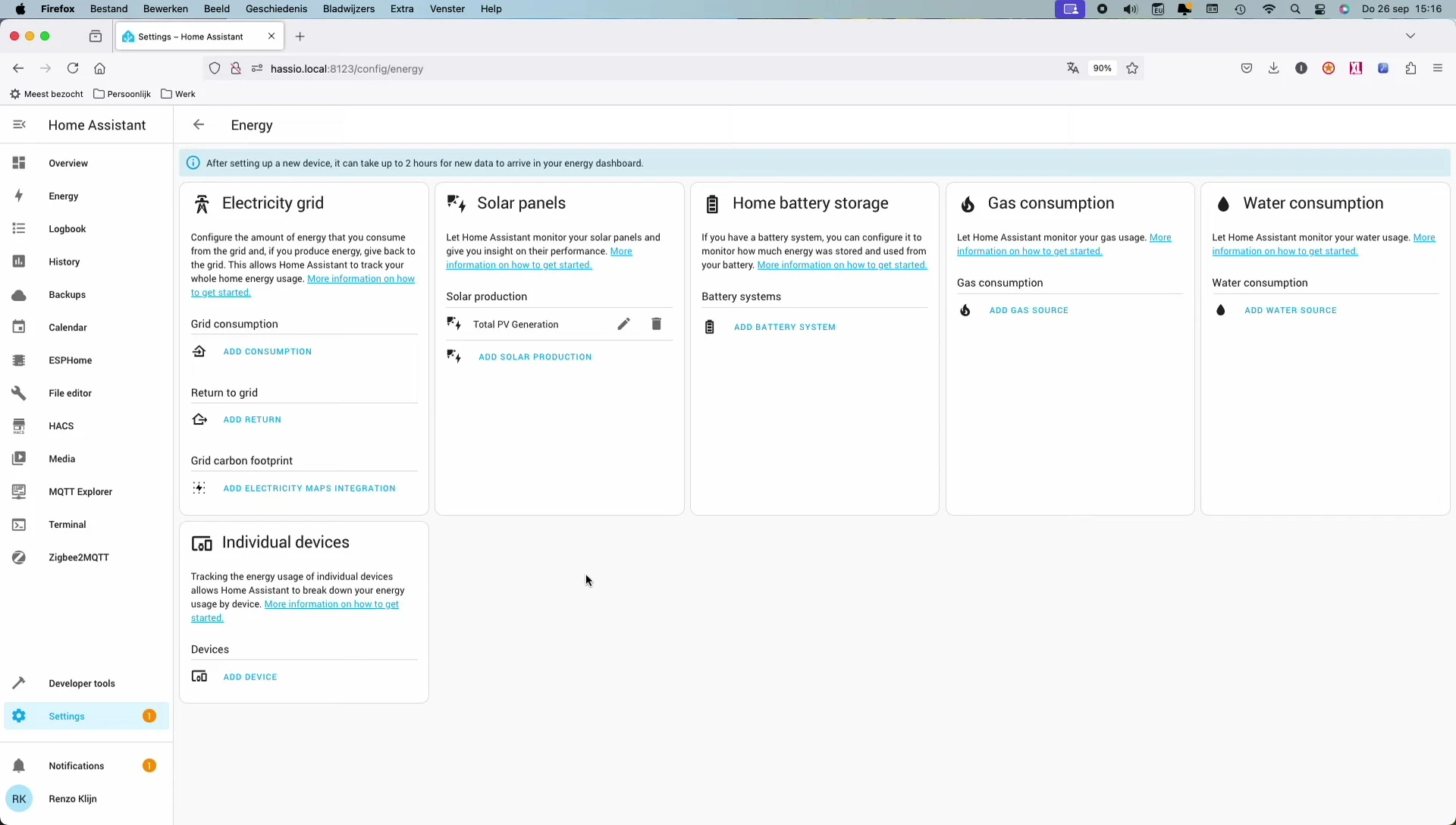Image resolution: width=1456 pixels, height=825 pixels.
Task: Click the translate page icon in address bar
Action: (x=1072, y=68)
